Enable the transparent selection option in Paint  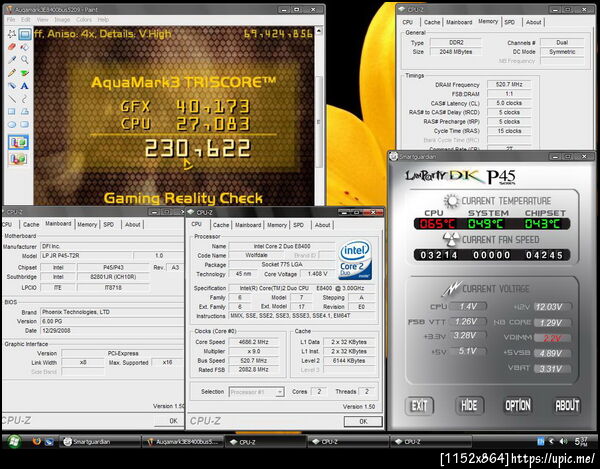[18, 158]
